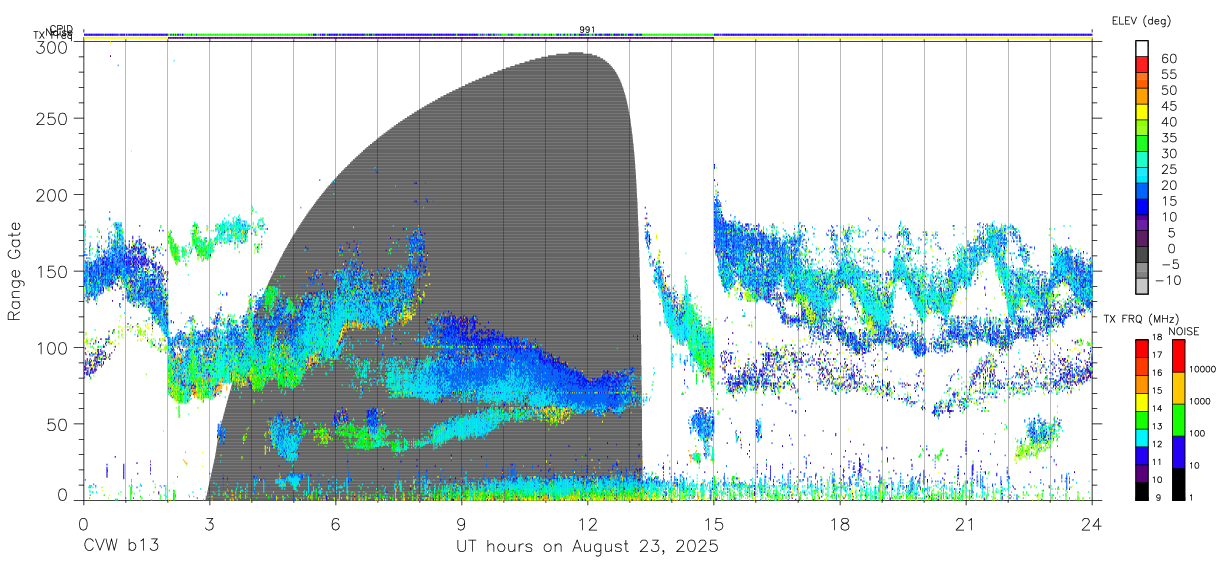The height and width of the screenshot is (567, 1228).
Task: Click the 60 label on ELEV colorbar
Action: 1168,58
